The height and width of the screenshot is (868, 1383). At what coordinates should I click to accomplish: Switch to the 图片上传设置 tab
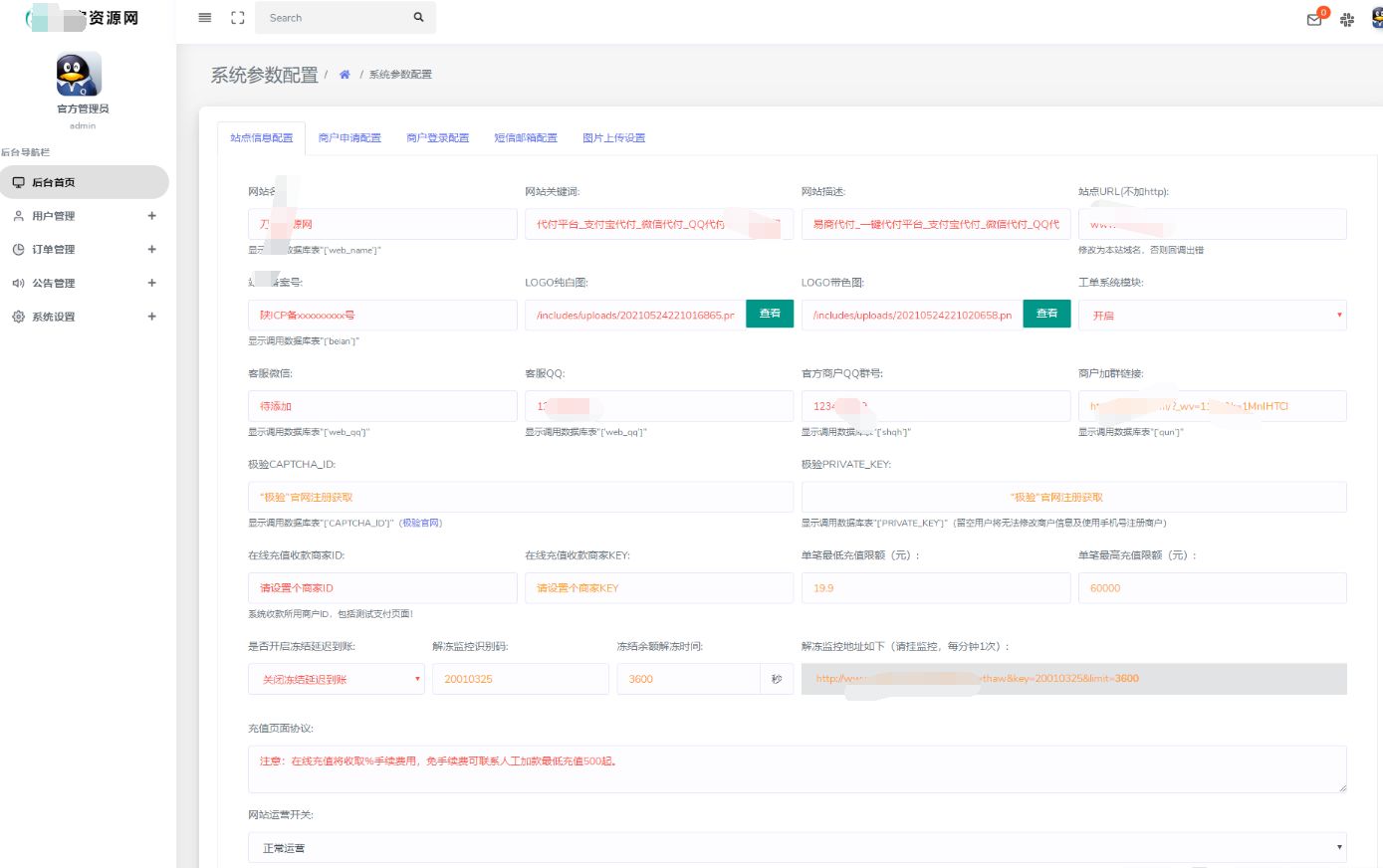(x=614, y=136)
